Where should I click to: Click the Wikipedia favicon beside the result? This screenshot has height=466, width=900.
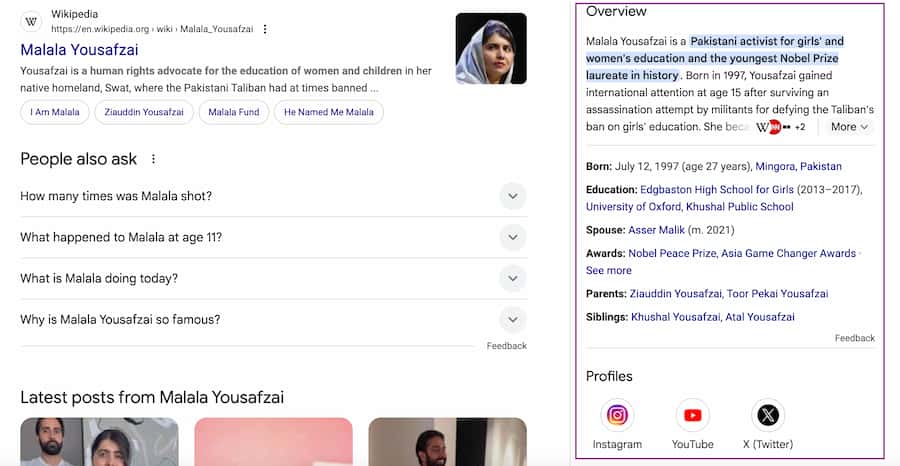point(31,21)
